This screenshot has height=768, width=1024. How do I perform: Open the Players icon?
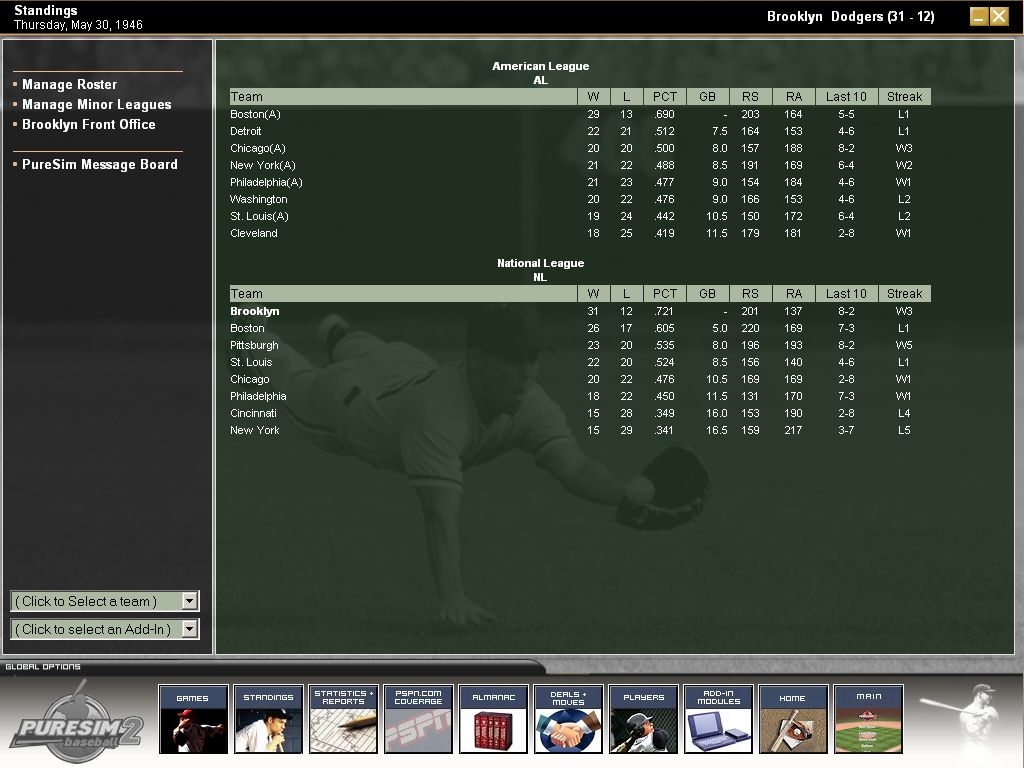coord(643,718)
